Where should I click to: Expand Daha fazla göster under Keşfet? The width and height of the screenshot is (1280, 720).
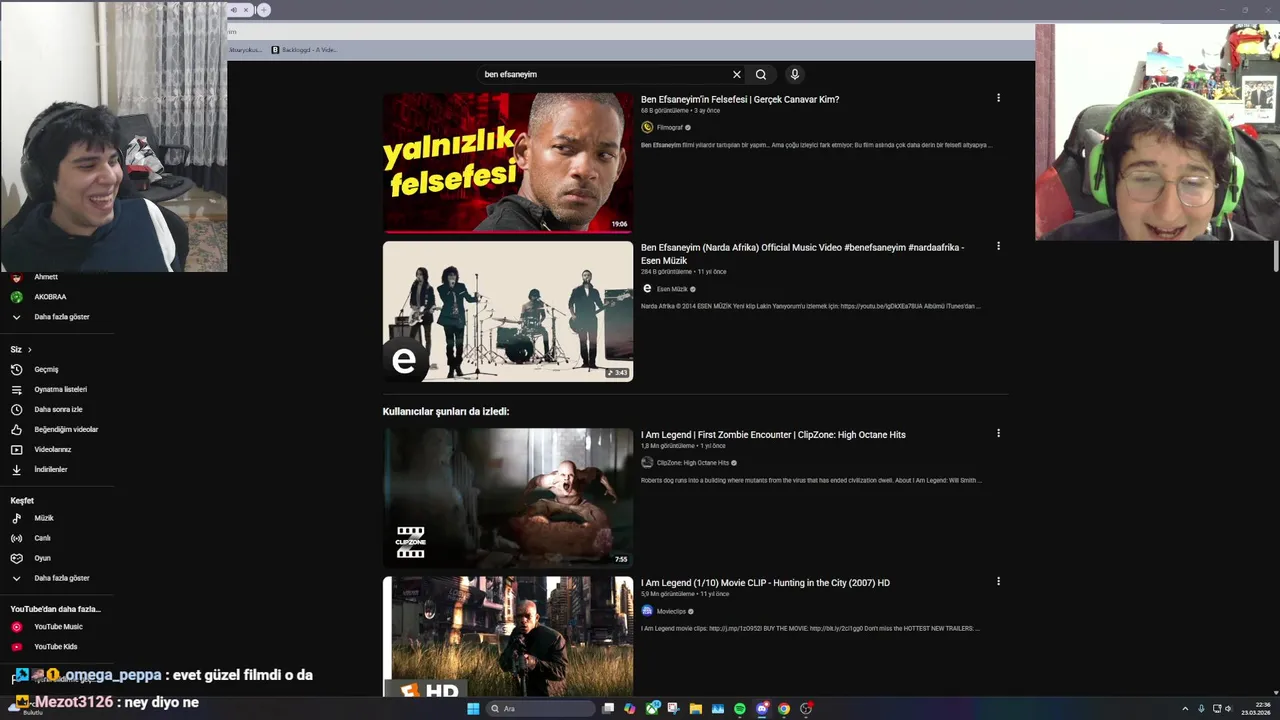click(60, 578)
